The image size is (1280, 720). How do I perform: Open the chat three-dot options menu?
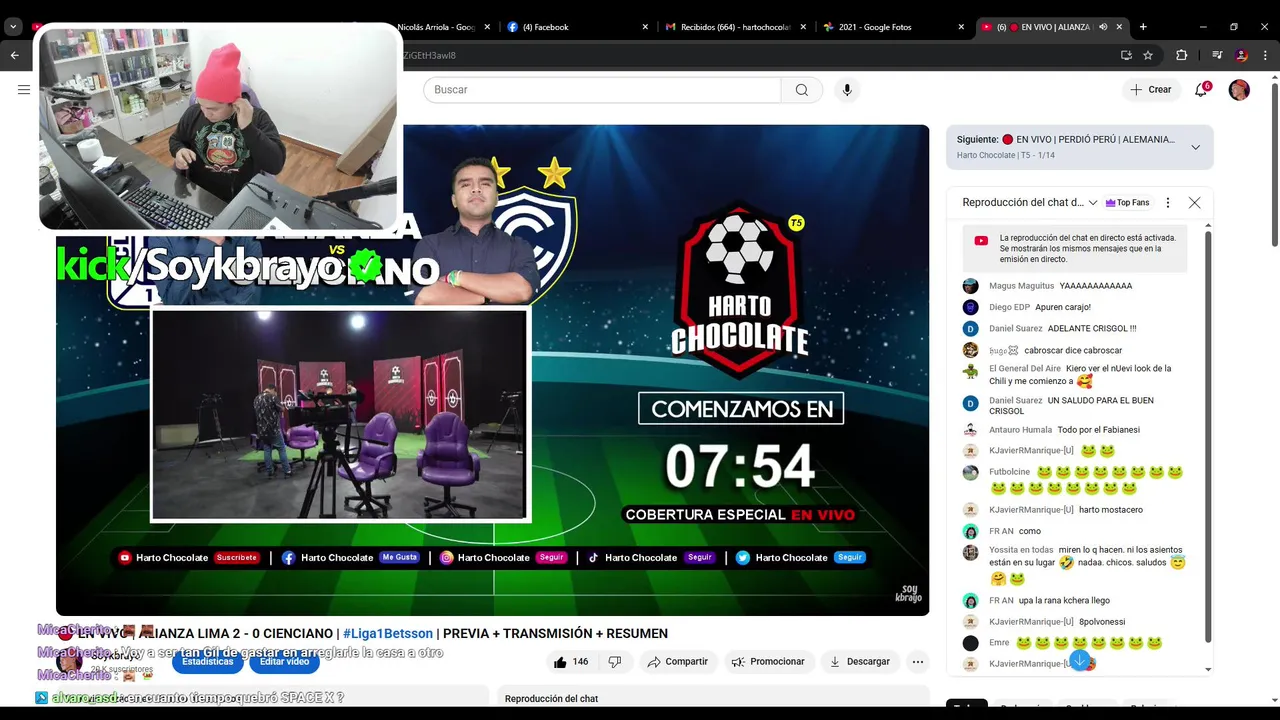(1167, 203)
